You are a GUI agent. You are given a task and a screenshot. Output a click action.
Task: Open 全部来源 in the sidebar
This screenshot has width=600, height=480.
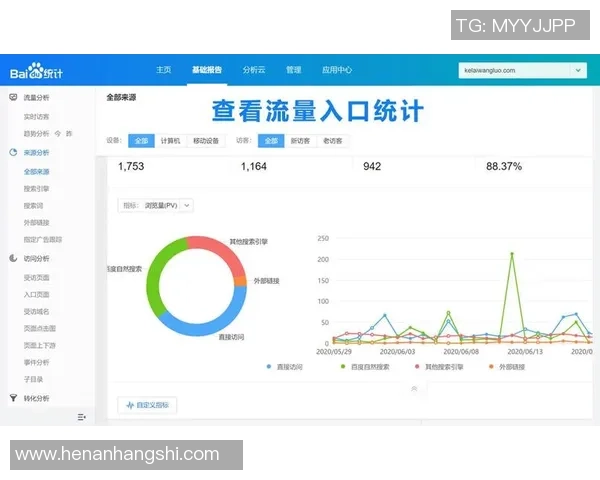coord(36,171)
